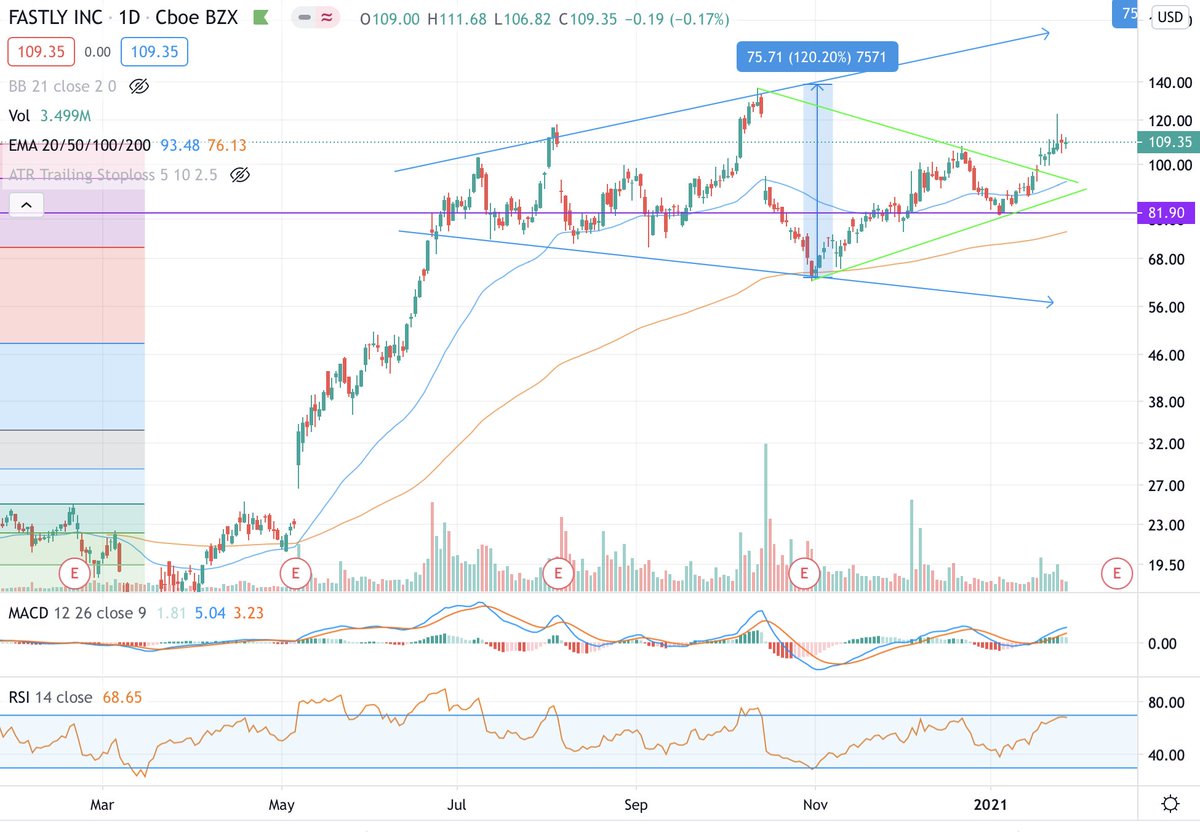Click the blue buy button showing 109.35

(x=152, y=51)
